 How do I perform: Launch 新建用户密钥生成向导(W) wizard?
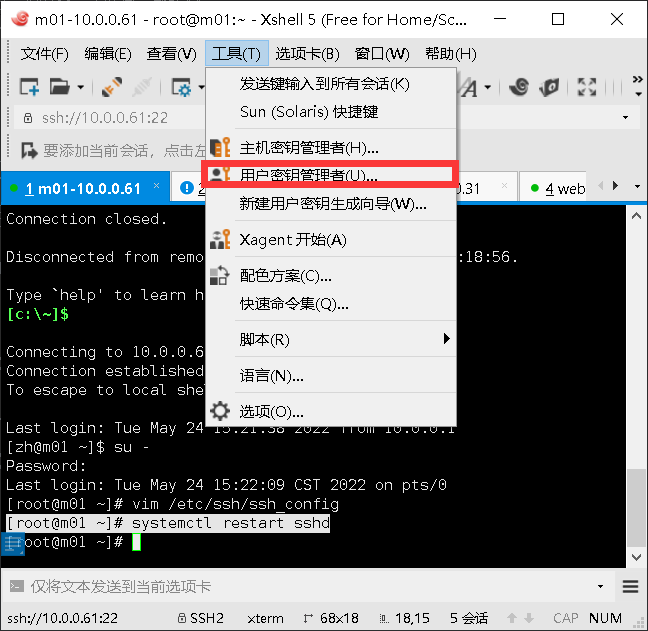click(x=331, y=204)
